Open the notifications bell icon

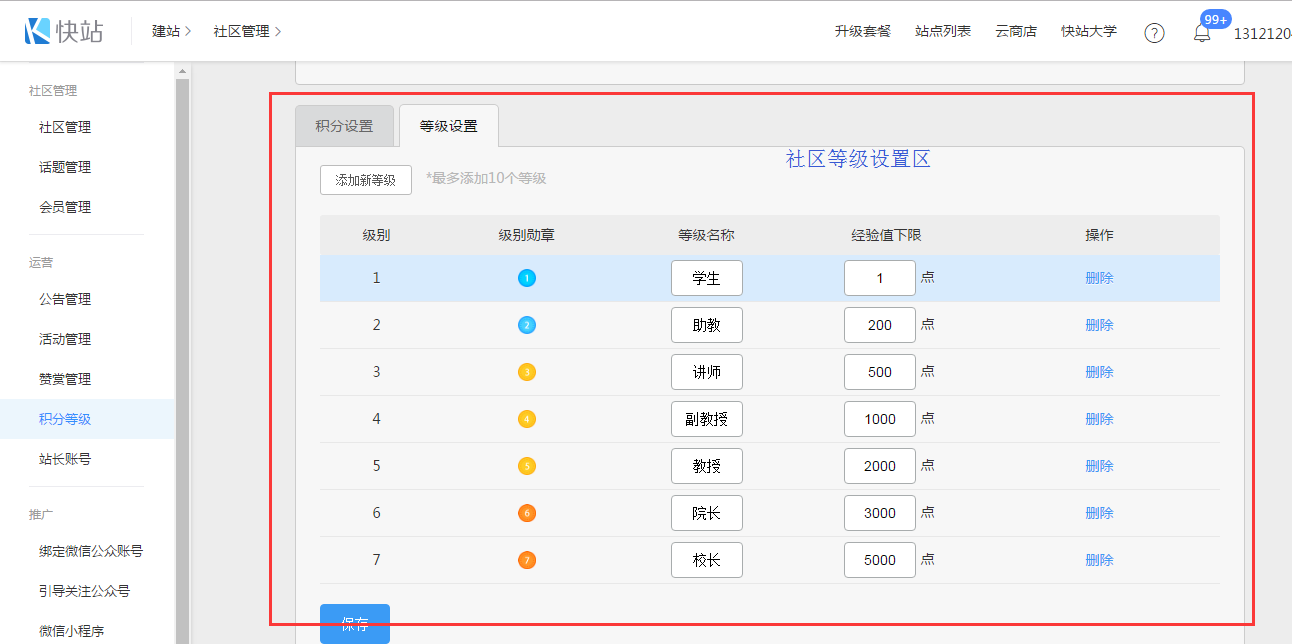click(1202, 33)
